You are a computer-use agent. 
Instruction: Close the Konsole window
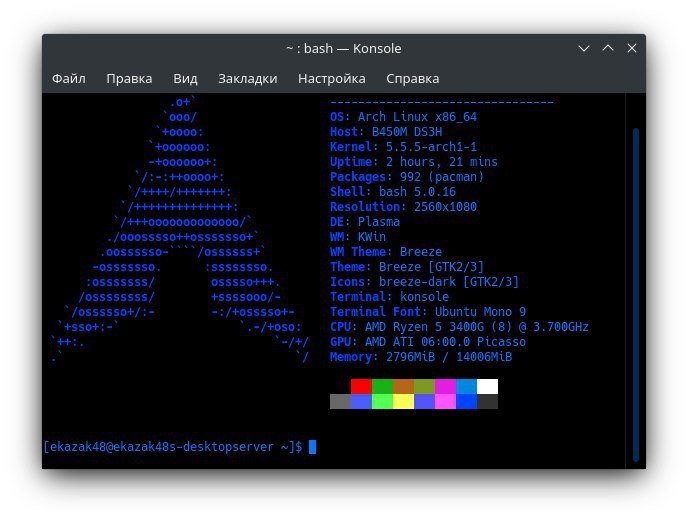[x=632, y=48]
